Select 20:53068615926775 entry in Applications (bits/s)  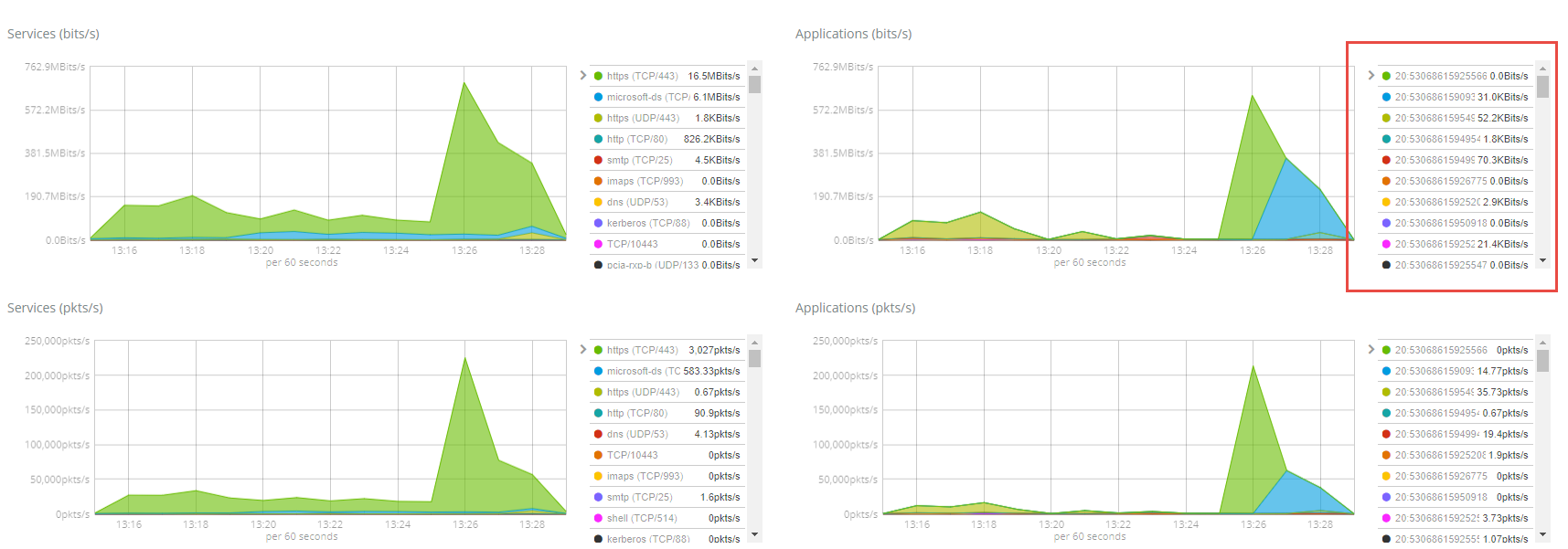click(1456, 181)
